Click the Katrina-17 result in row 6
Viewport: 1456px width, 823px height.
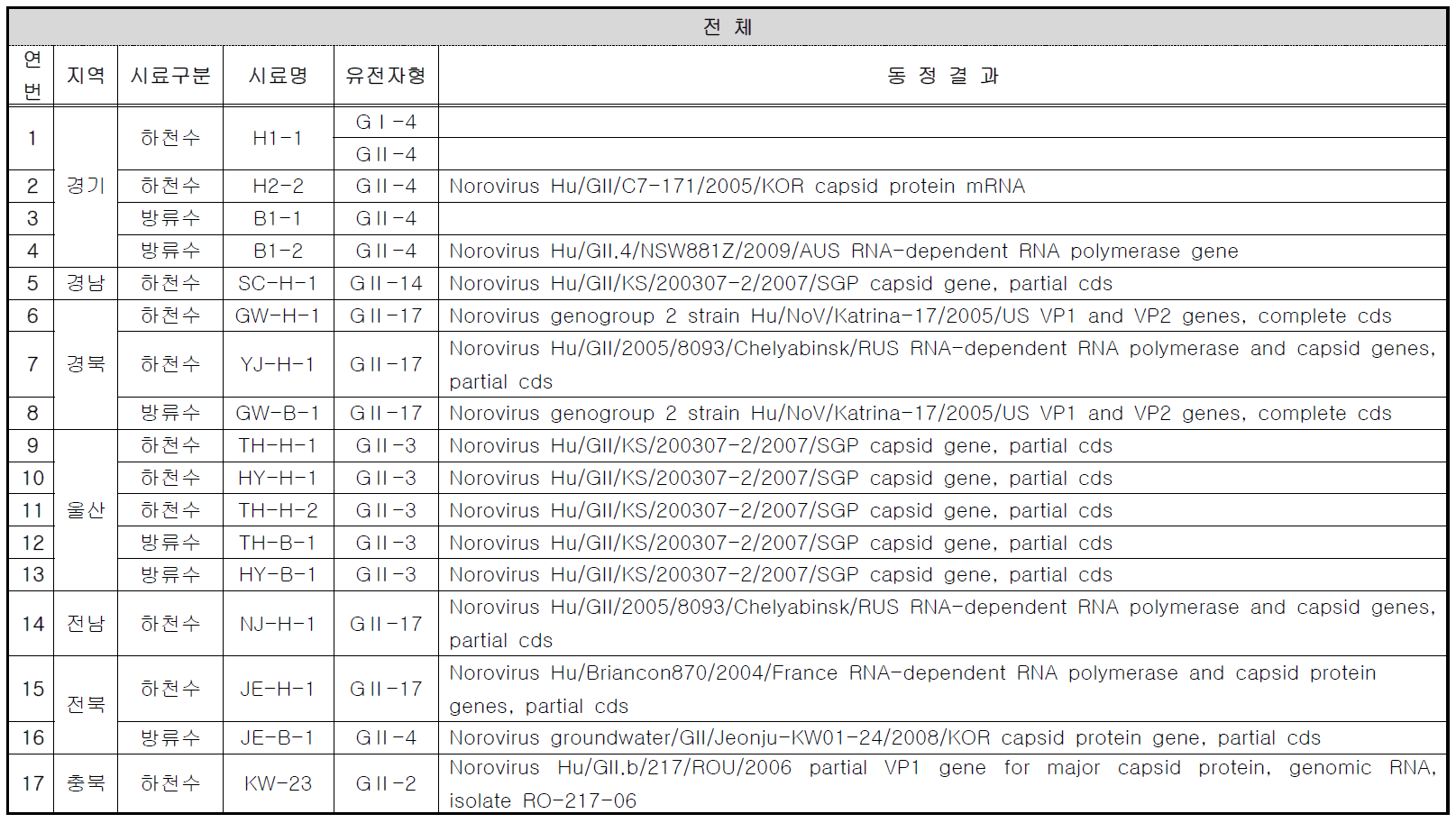(920, 315)
